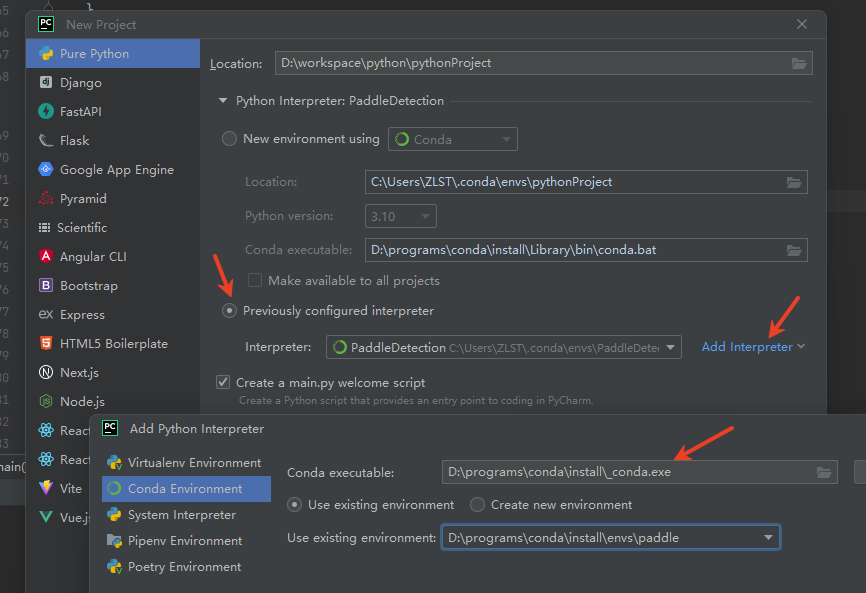Viewport: 866px width, 593px height.
Task: Choose Flask project type label
Action: pyautogui.click(x=75, y=141)
